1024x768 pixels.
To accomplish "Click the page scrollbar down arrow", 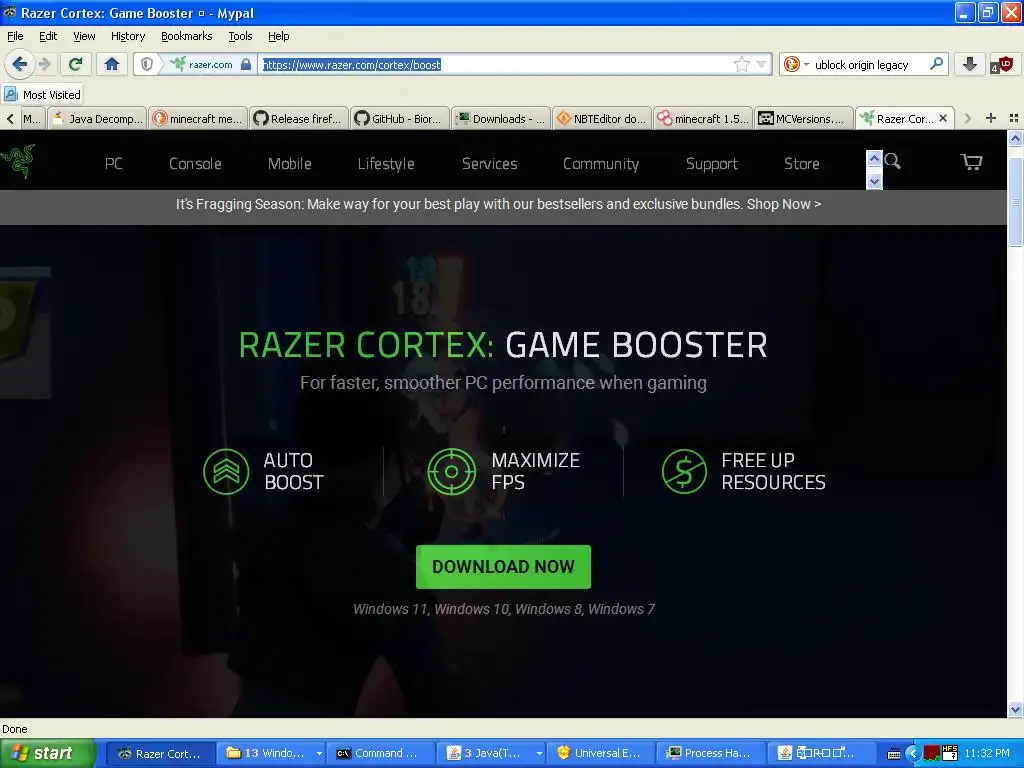I will (1015, 709).
